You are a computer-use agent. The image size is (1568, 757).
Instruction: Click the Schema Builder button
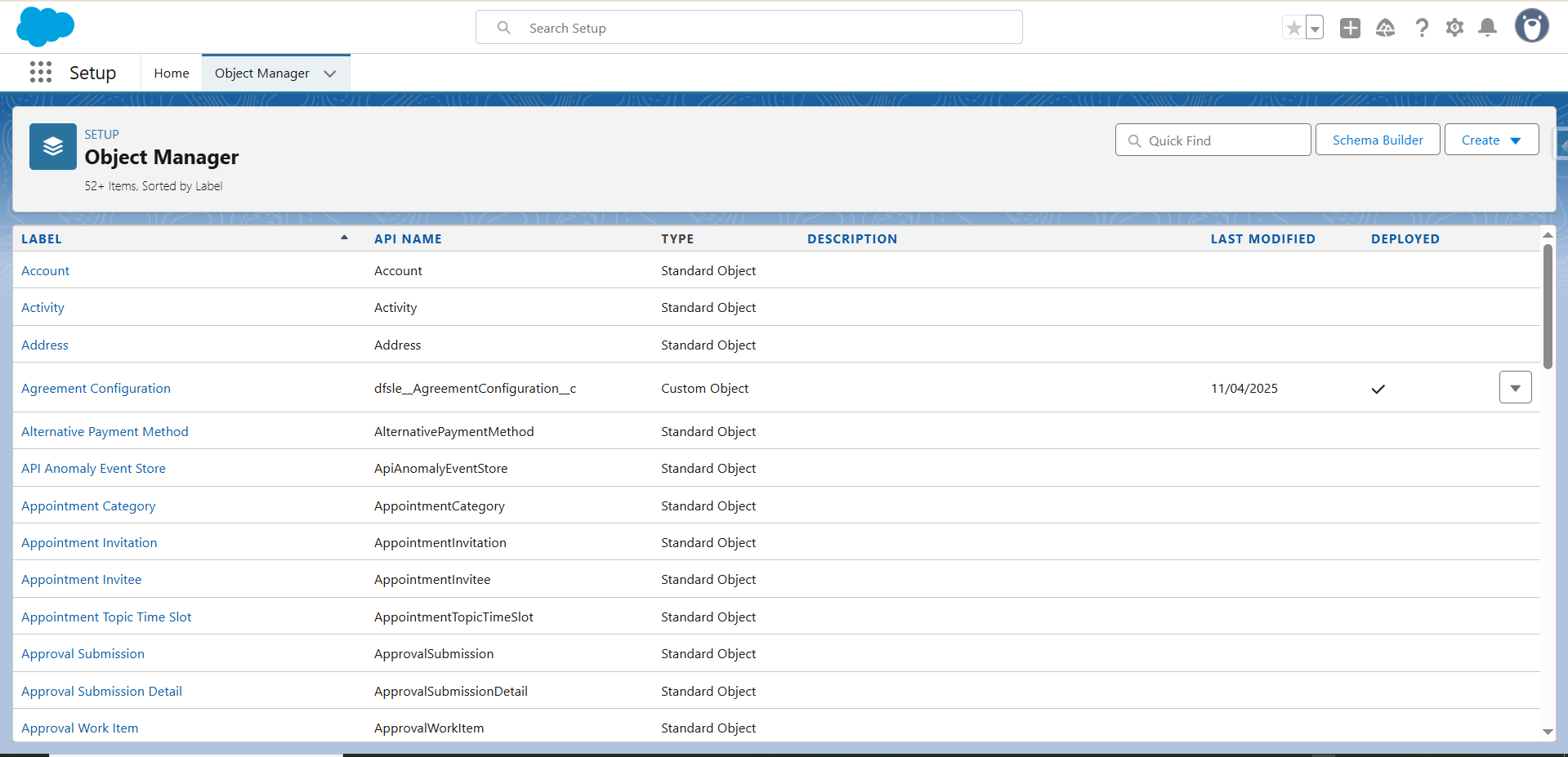click(x=1377, y=140)
